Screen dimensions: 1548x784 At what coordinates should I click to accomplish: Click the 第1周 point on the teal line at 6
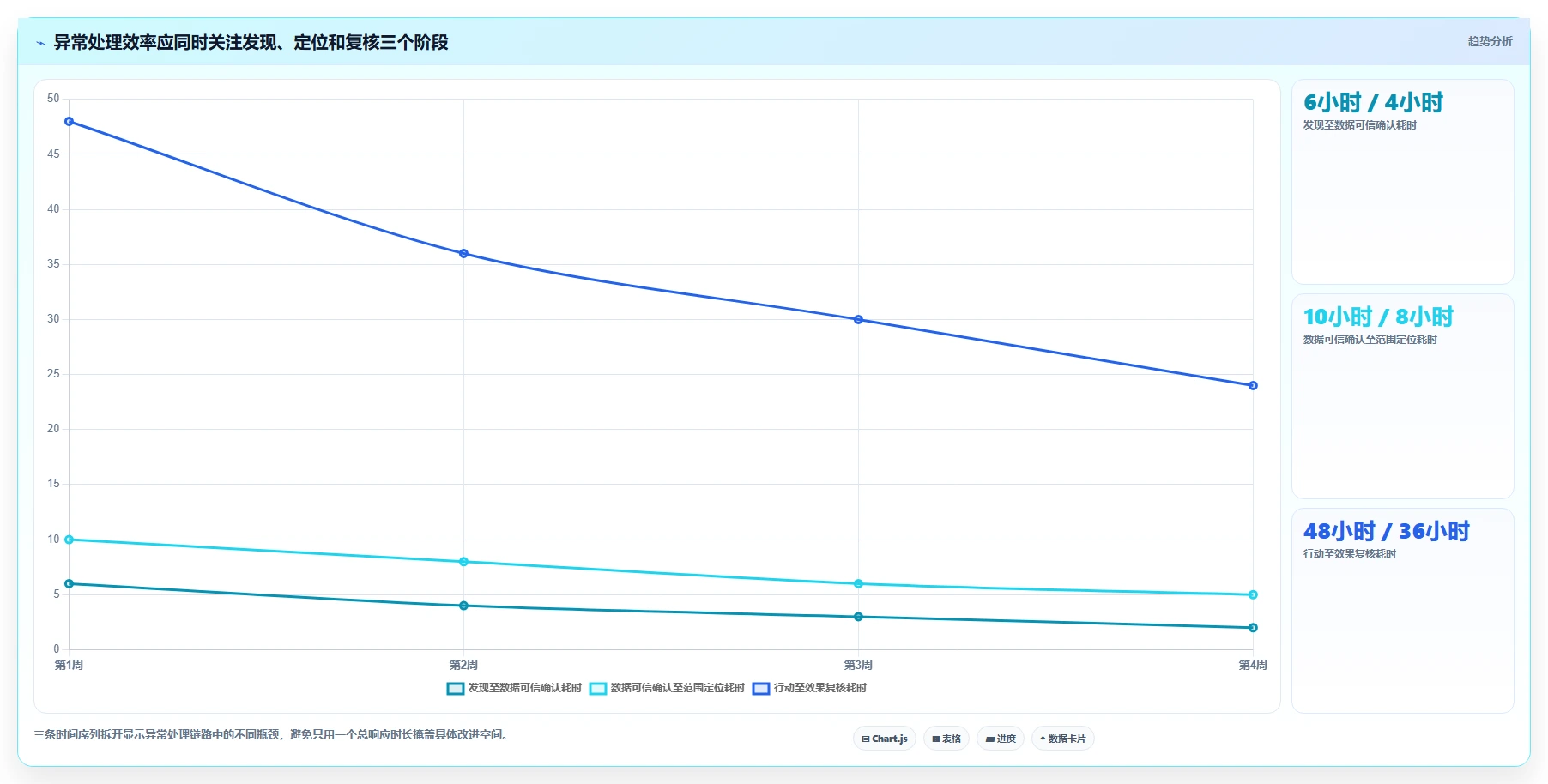tap(70, 584)
